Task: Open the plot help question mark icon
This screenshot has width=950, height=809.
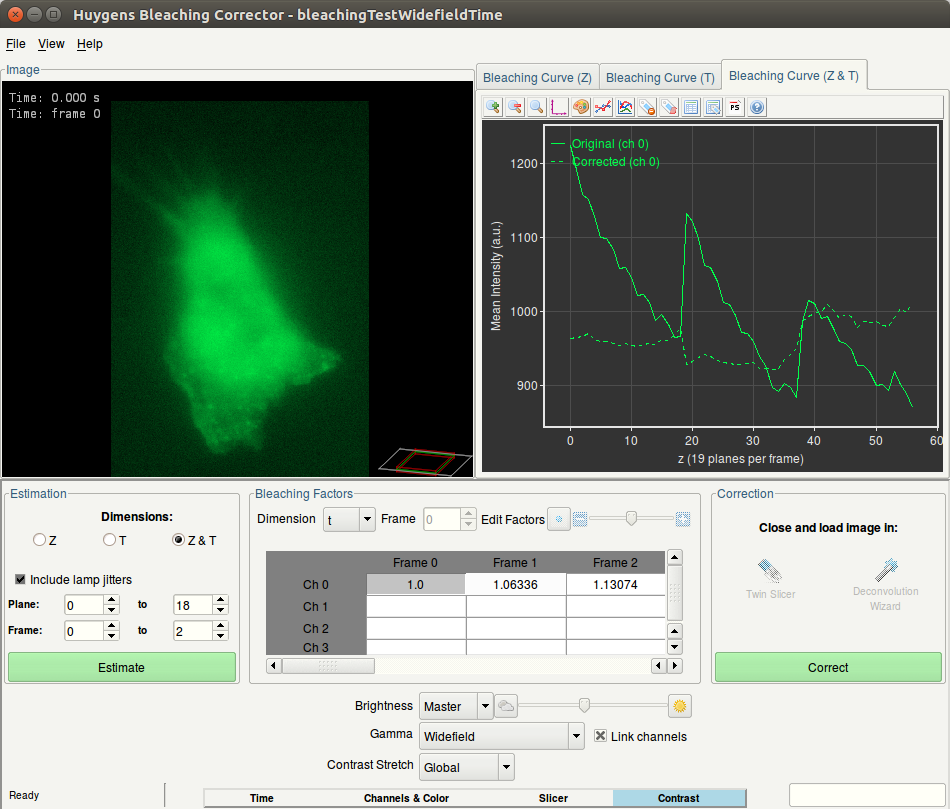Action: coord(757,107)
